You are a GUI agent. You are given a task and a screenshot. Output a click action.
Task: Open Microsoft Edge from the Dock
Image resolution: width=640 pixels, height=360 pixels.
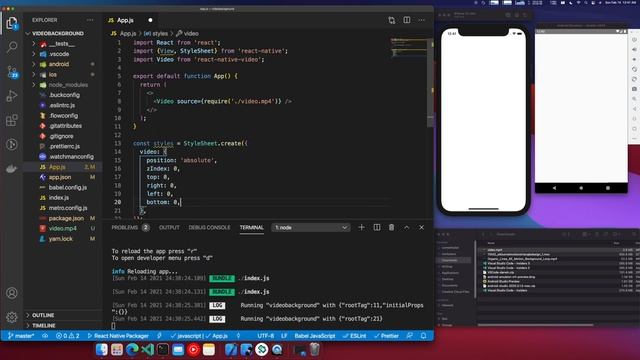132,350
